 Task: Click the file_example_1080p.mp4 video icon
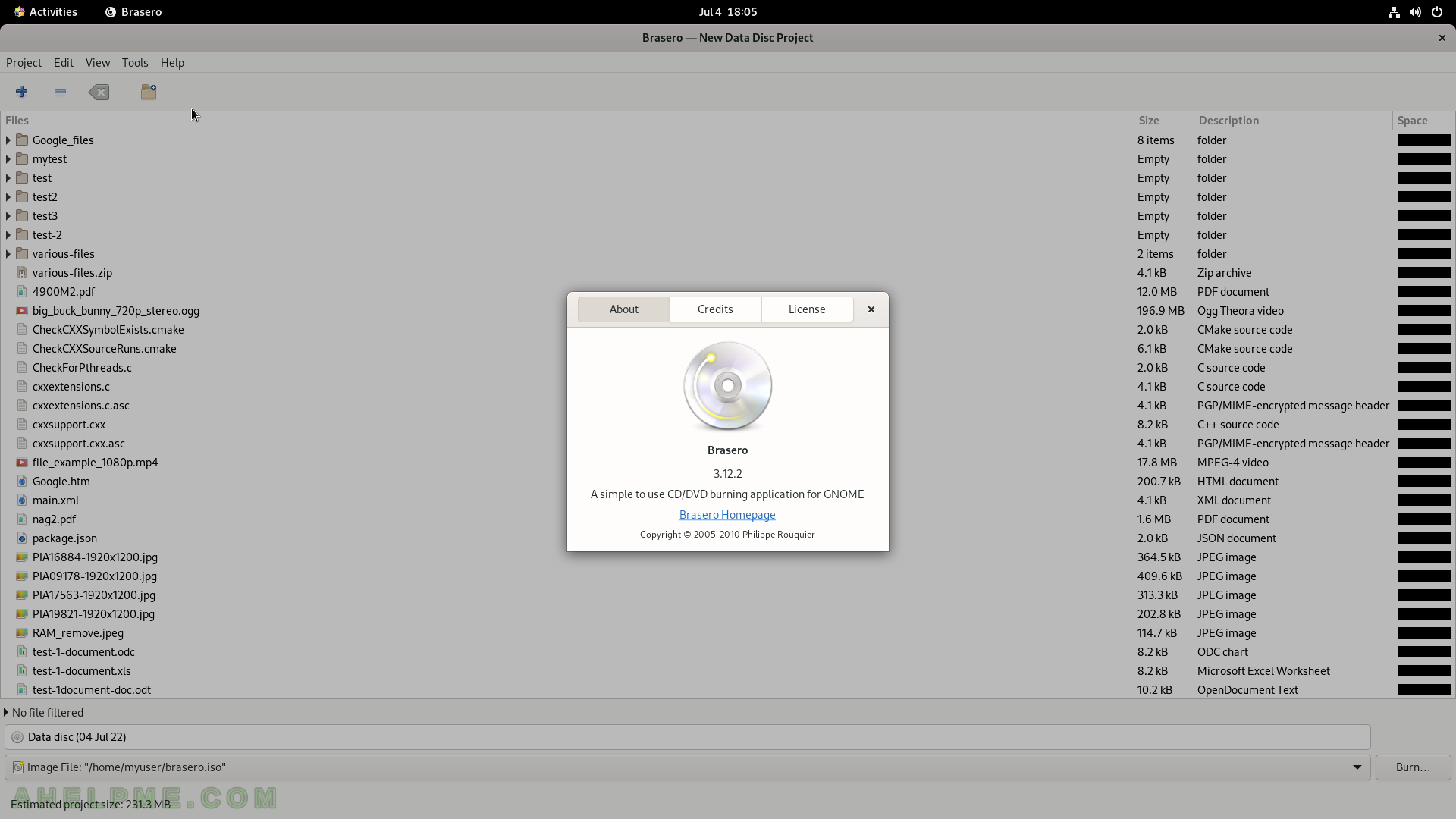point(22,462)
